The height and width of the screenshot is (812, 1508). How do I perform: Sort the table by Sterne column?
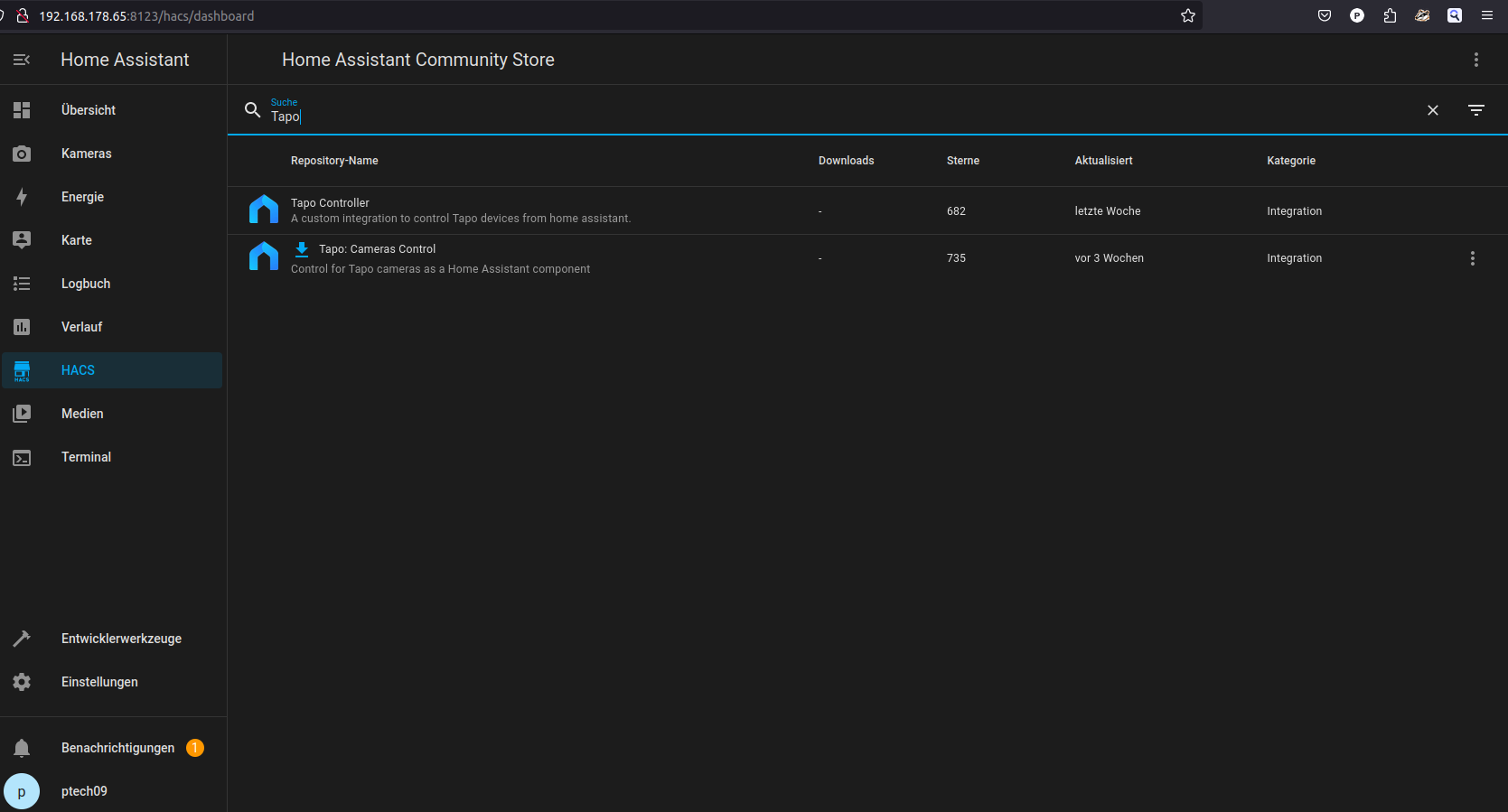tap(962, 161)
